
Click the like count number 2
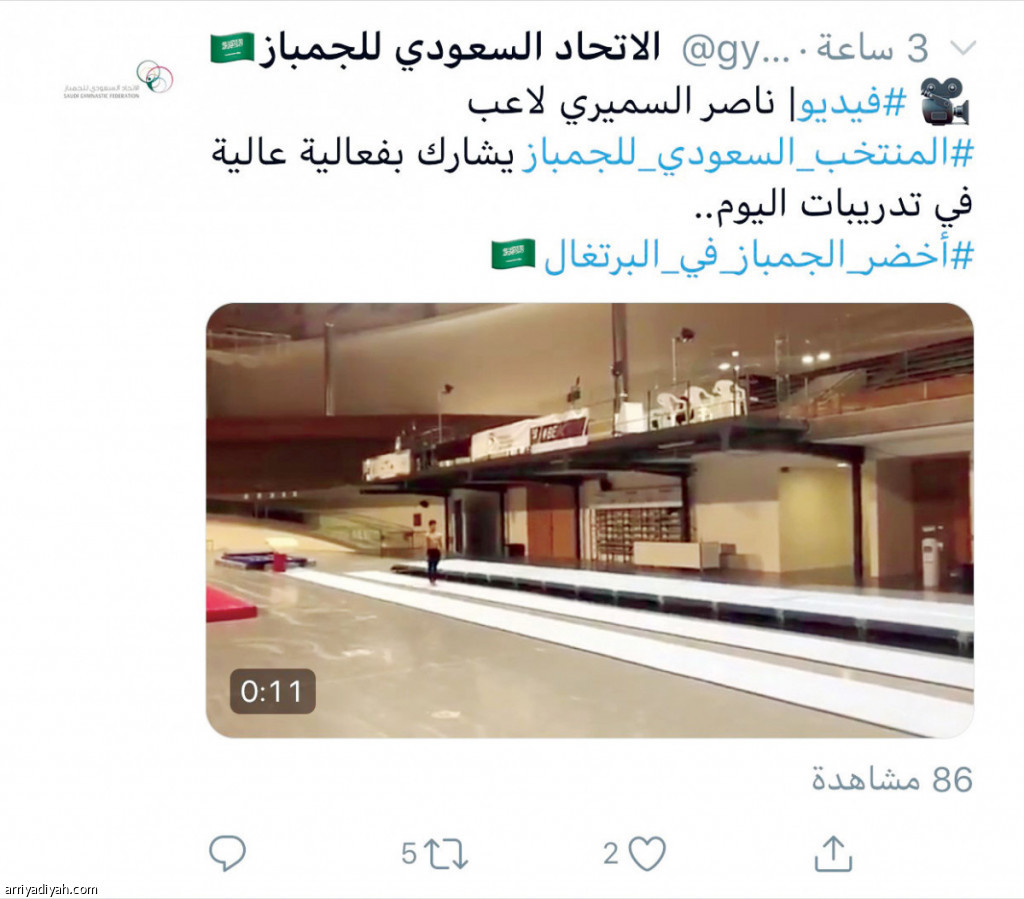point(611,853)
